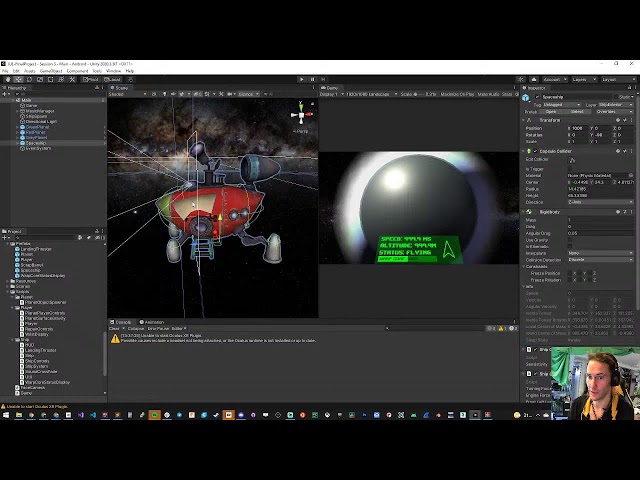Open the Assets menu
Viewport: 640px width, 480px height.
29,71
